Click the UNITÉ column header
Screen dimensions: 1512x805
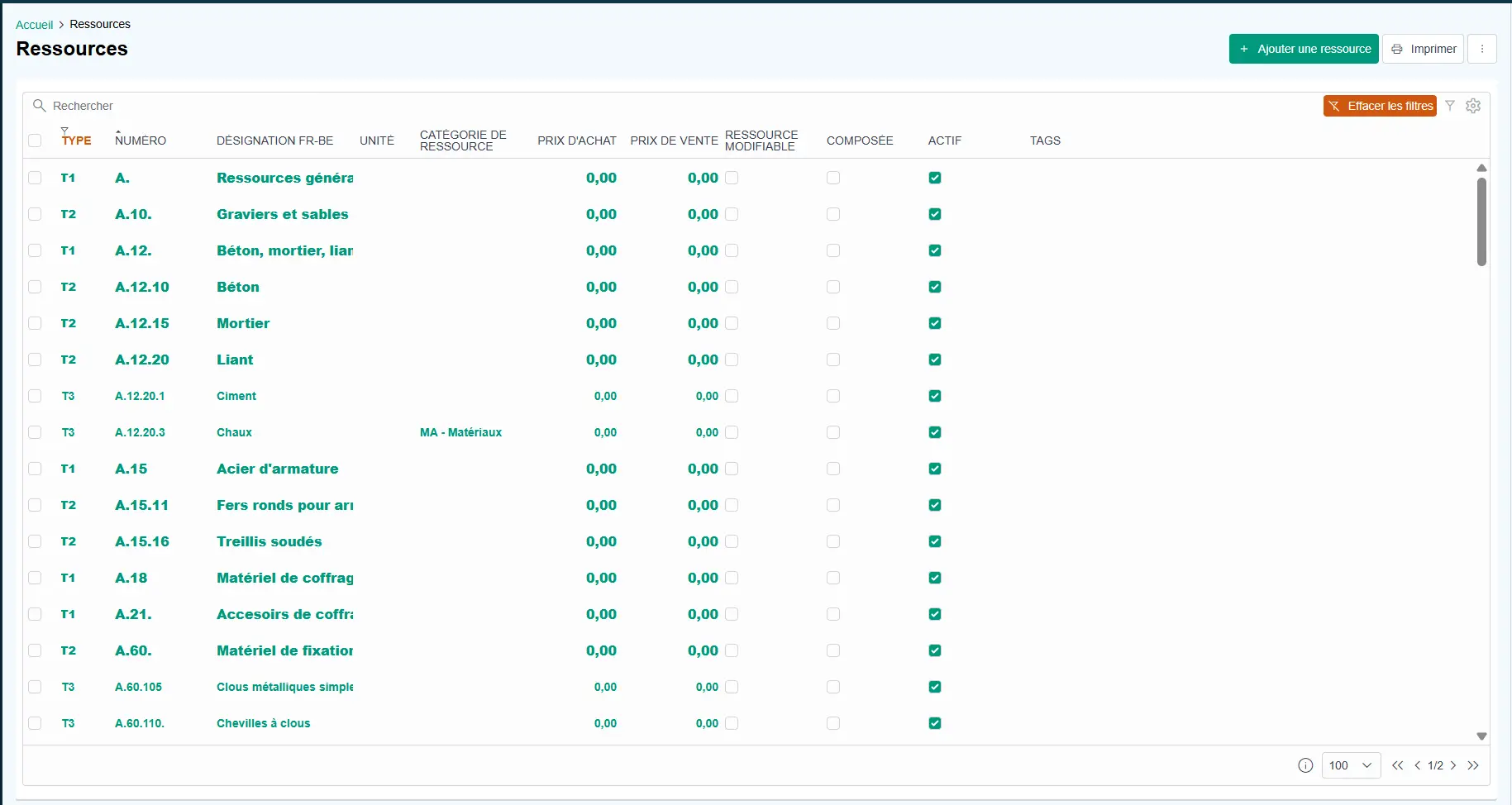click(x=377, y=141)
